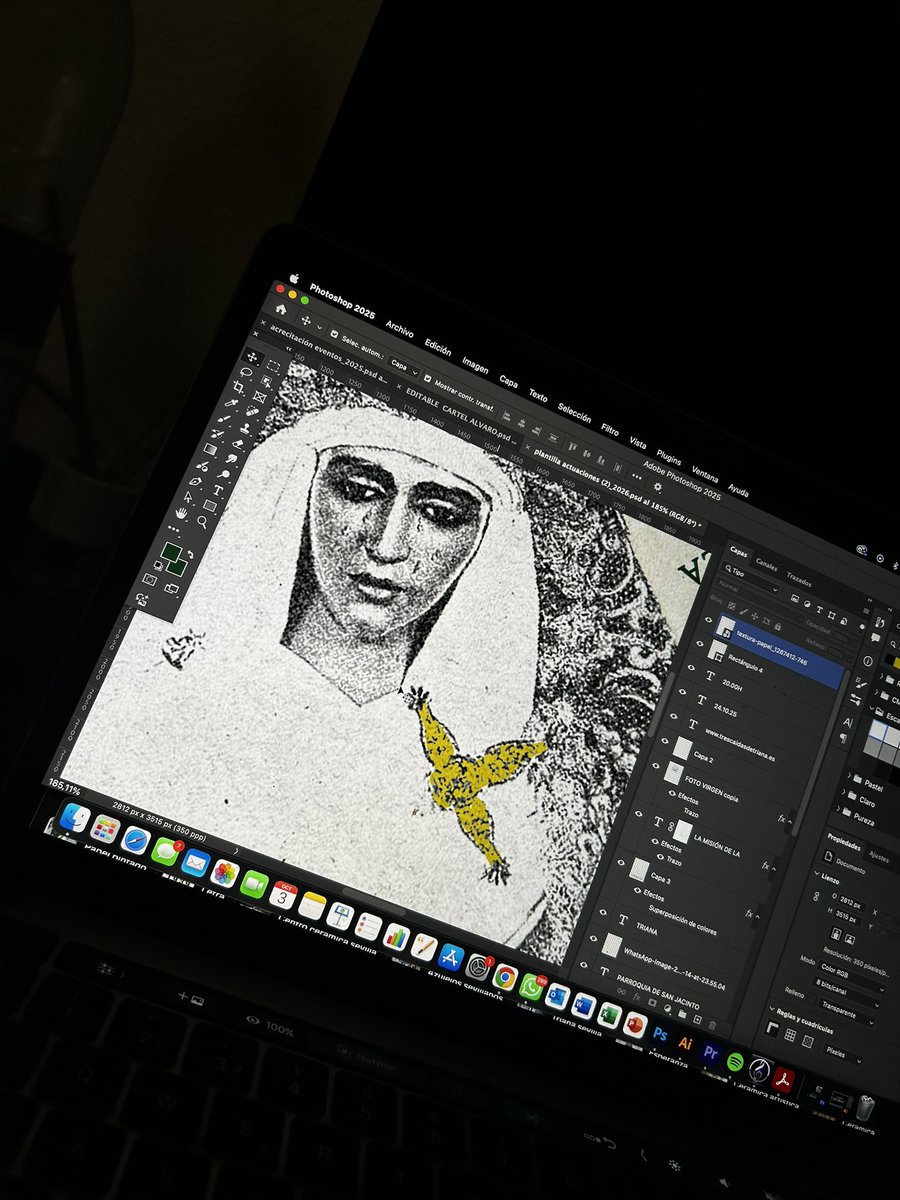Switch to the Canales tab

(x=767, y=565)
